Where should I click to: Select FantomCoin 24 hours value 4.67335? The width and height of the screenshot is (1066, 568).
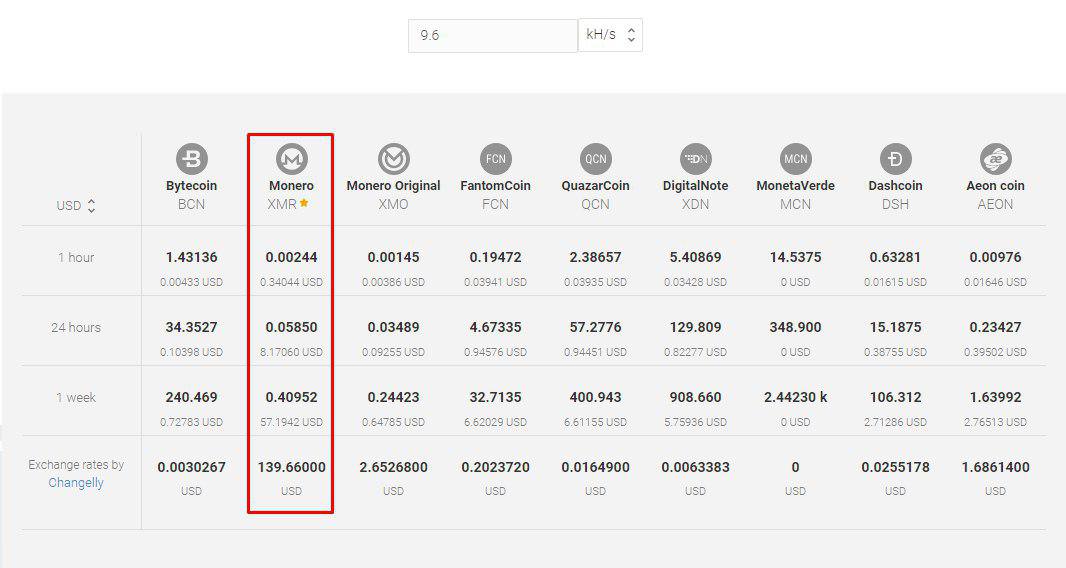(496, 328)
